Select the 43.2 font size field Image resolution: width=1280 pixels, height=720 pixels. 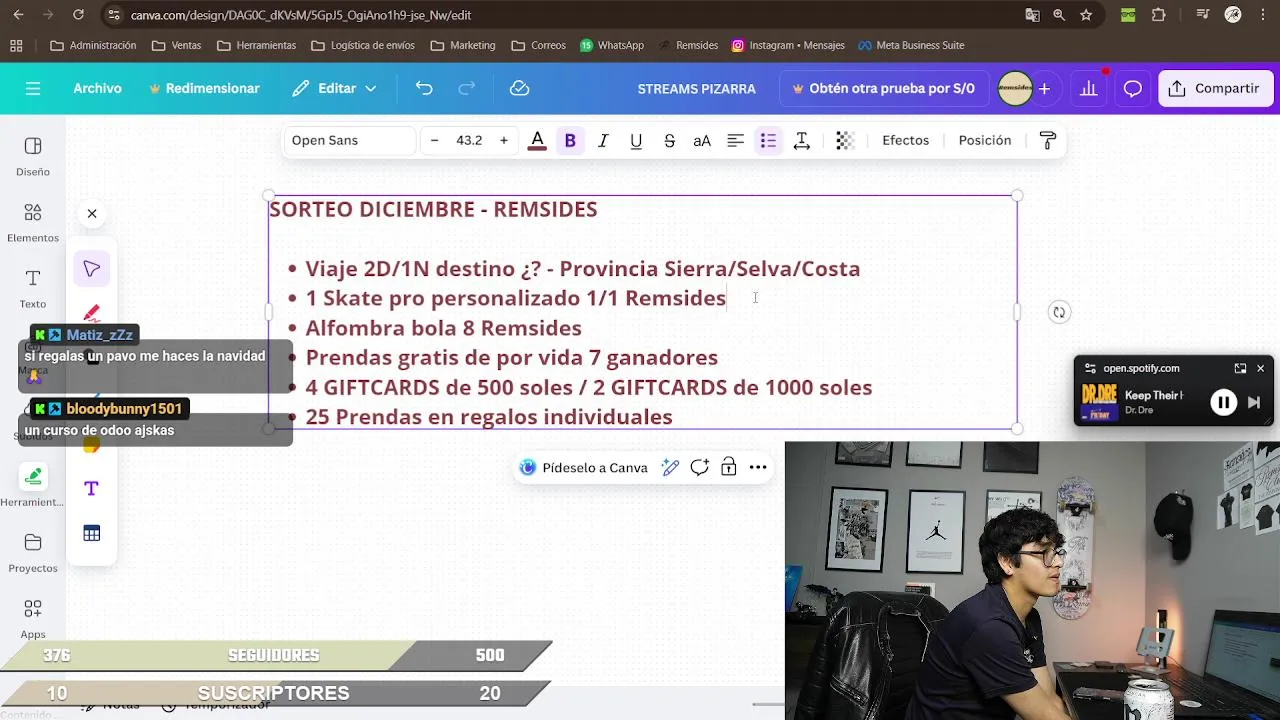click(469, 140)
